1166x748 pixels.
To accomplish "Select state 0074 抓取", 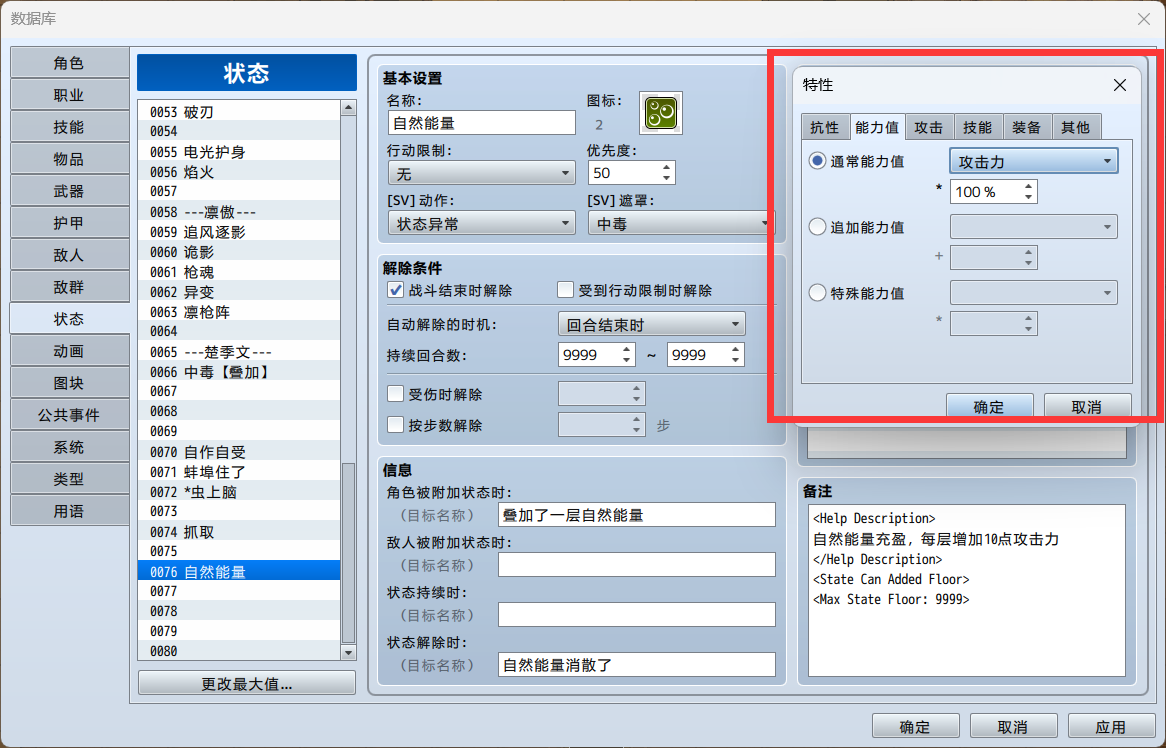I will pyautogui.click(x=239, y=532).
